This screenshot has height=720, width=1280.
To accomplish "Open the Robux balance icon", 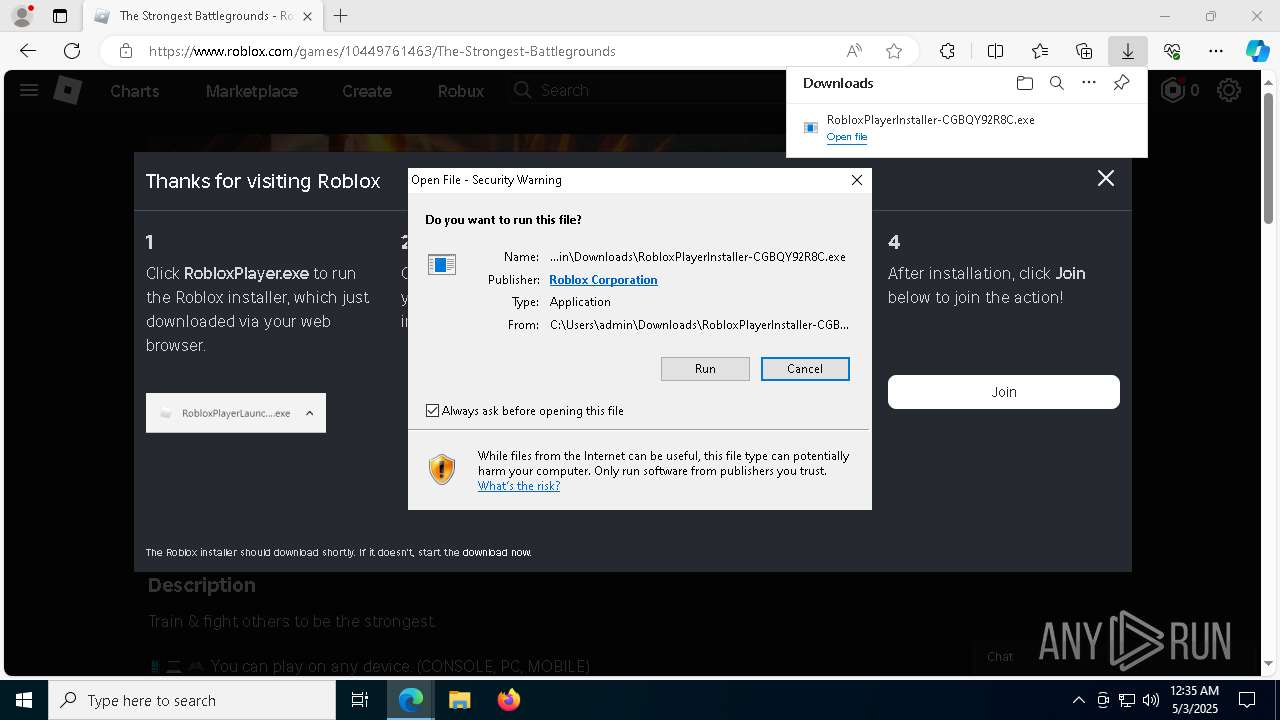I will tap(1172, 91).
